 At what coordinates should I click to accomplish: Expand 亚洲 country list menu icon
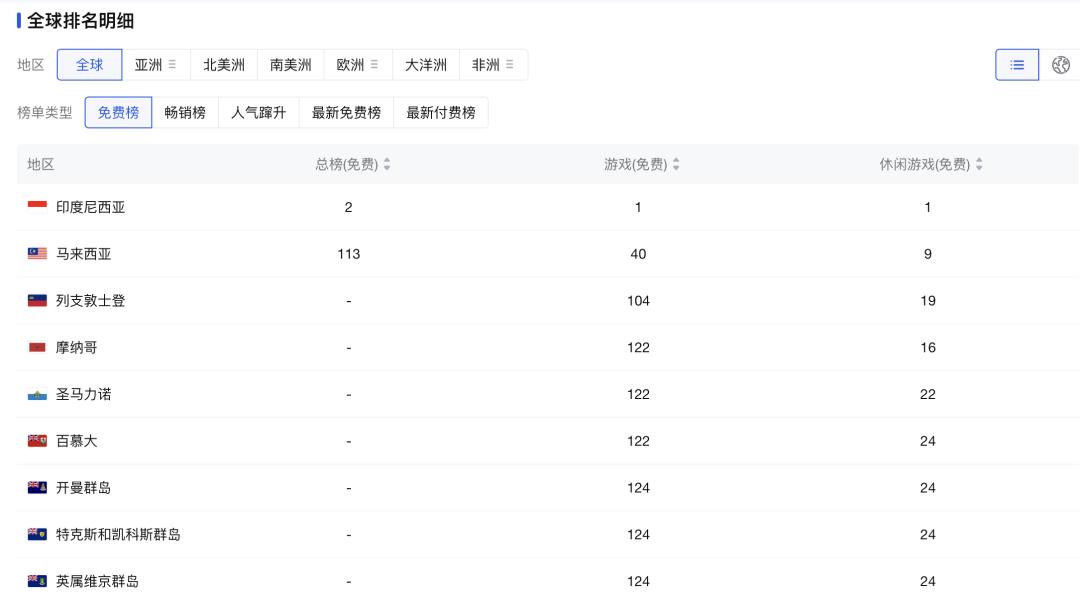(x=172, y=65)
